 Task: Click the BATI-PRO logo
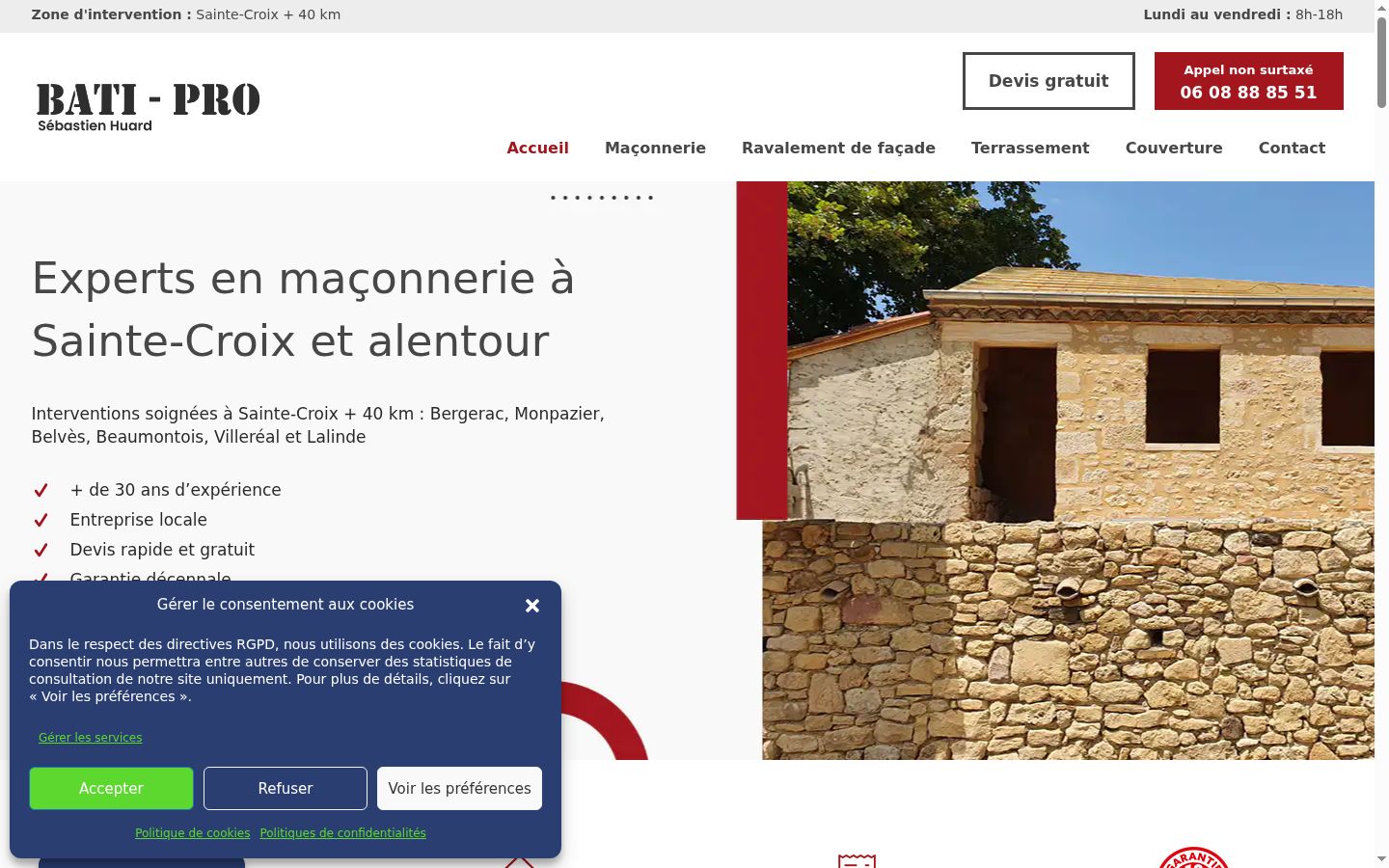point(149,107)
